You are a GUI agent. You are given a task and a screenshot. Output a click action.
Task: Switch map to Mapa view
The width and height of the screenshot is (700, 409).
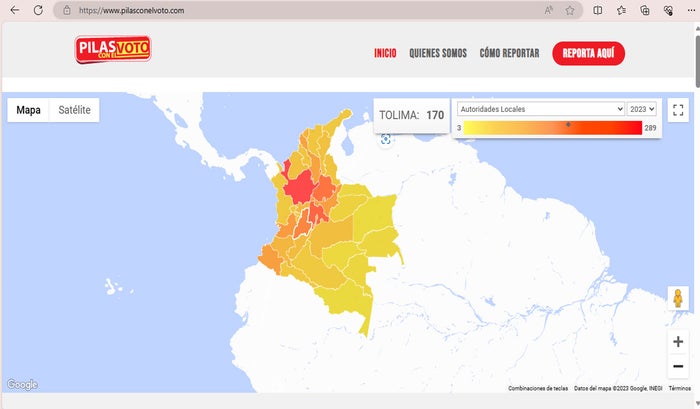29,110
